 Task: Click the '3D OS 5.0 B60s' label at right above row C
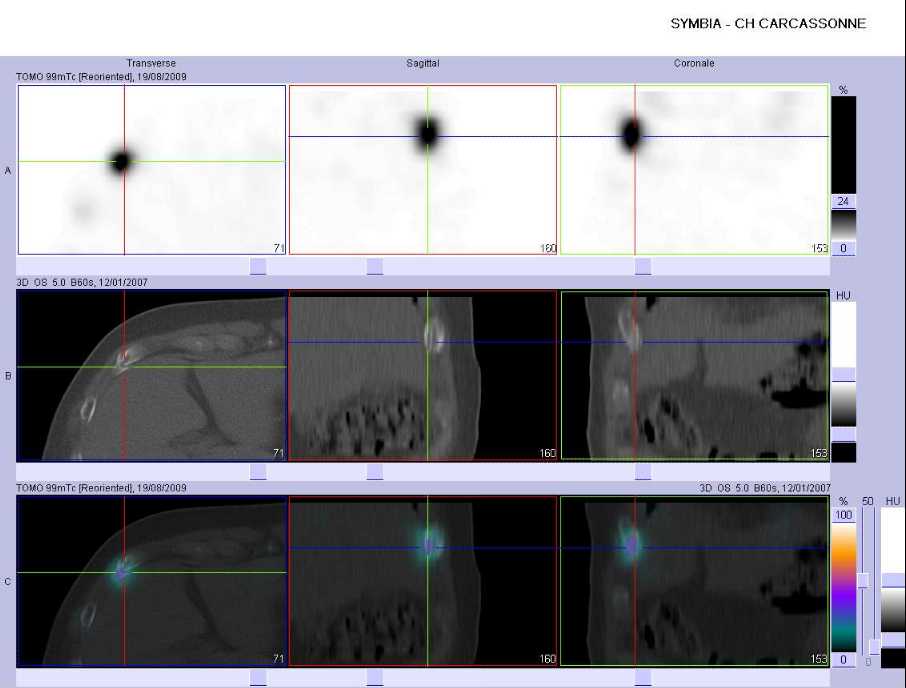click(765, 488)
